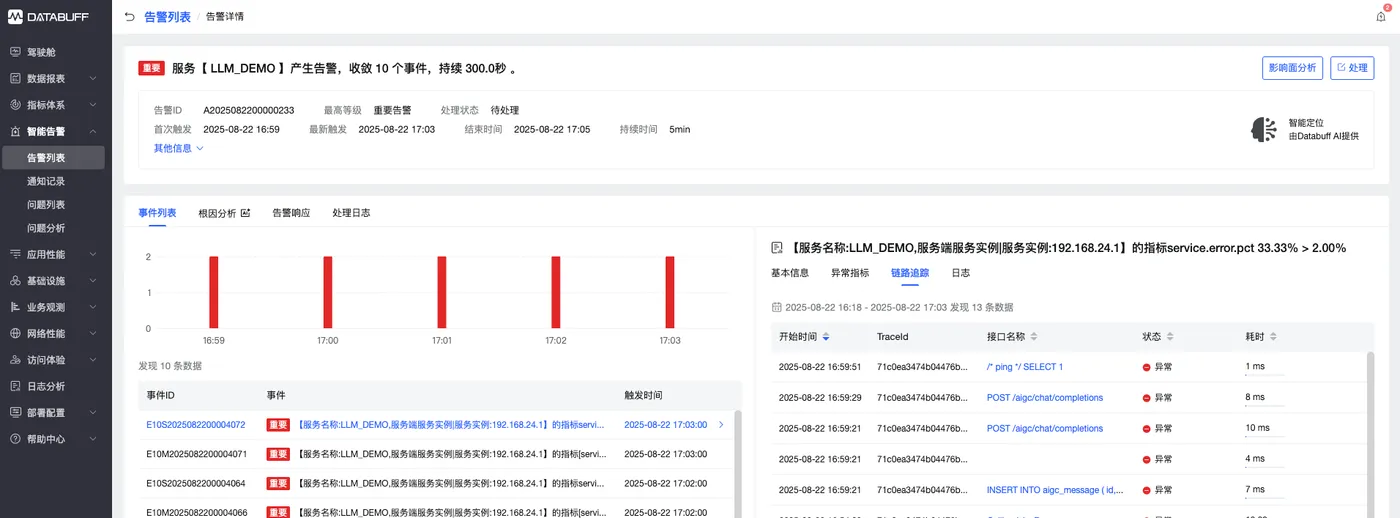Switch to 处理日志 tab
The image size is (1400, 518).
click(x=351, y=213)
